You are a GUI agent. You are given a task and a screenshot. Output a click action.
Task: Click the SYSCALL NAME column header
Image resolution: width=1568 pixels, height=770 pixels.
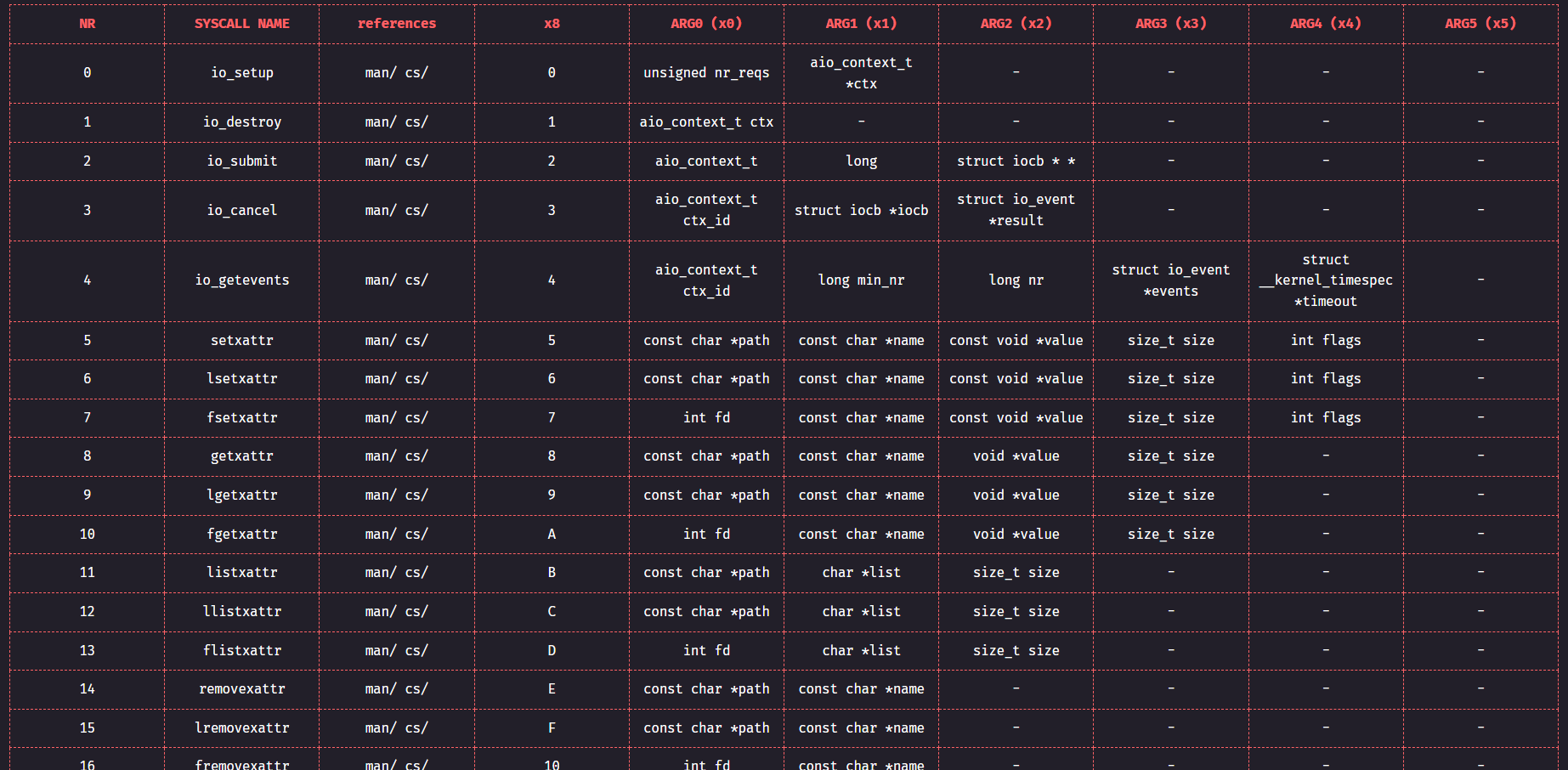click(242, 24)
